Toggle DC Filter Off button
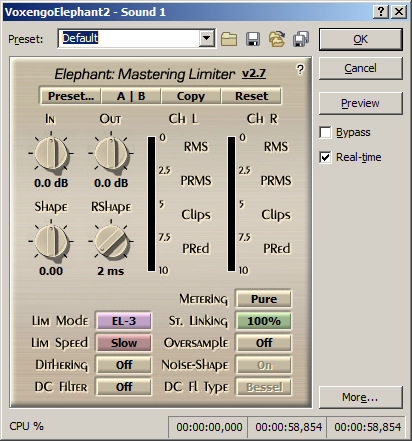 point(124,387)
